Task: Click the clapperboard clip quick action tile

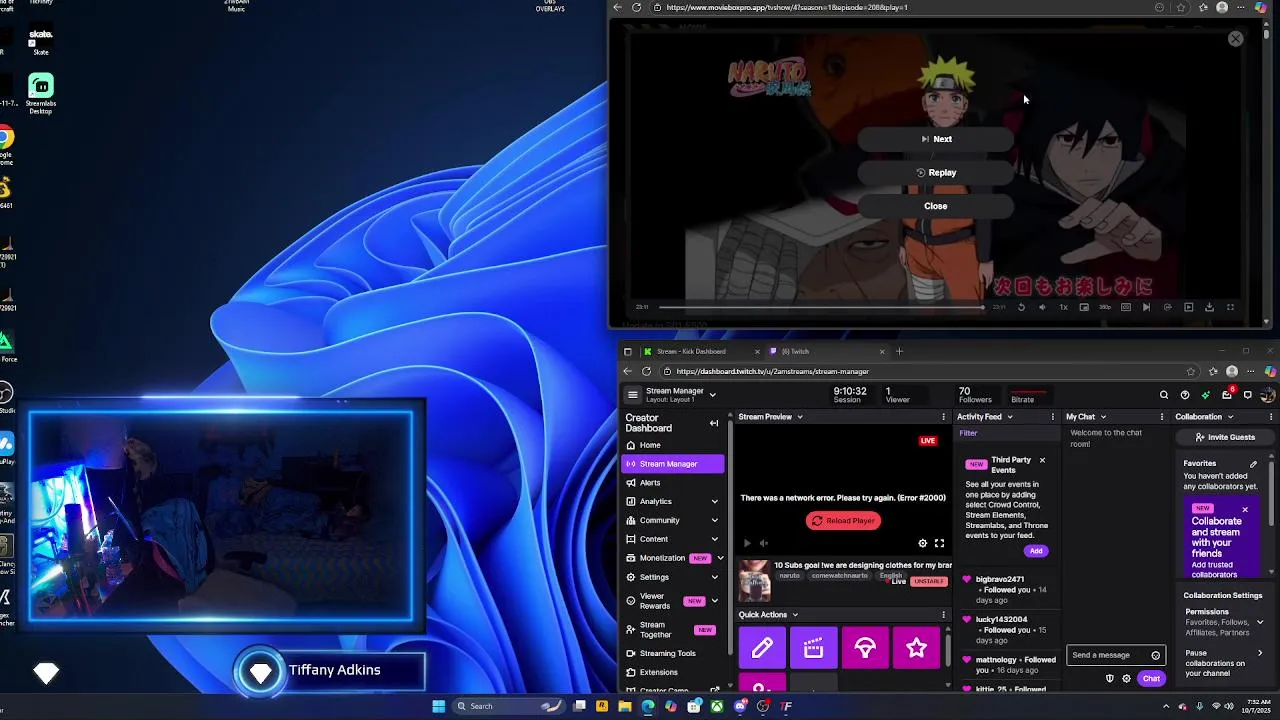Action: pyautogui.click(x=814, y=649)
